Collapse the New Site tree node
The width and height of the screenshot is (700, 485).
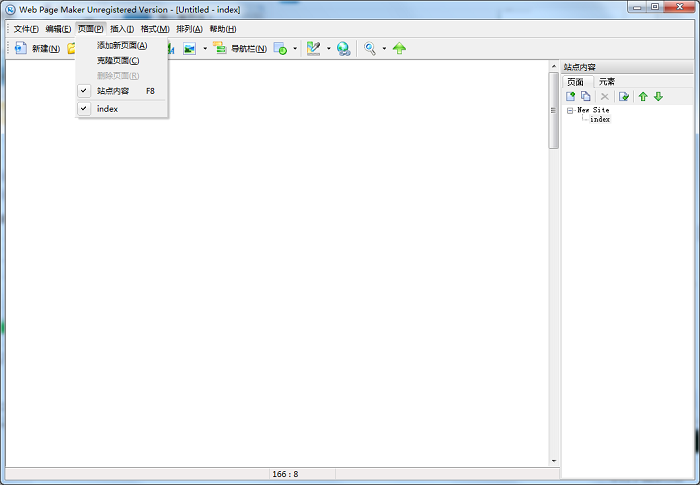pyautogui.click(x=570, y=110)
